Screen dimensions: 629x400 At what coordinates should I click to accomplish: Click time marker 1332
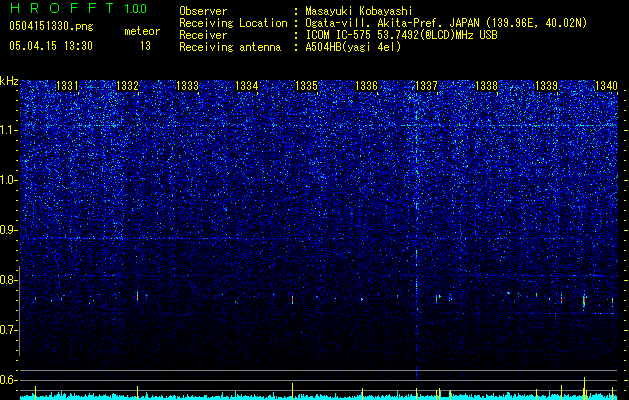127,85
